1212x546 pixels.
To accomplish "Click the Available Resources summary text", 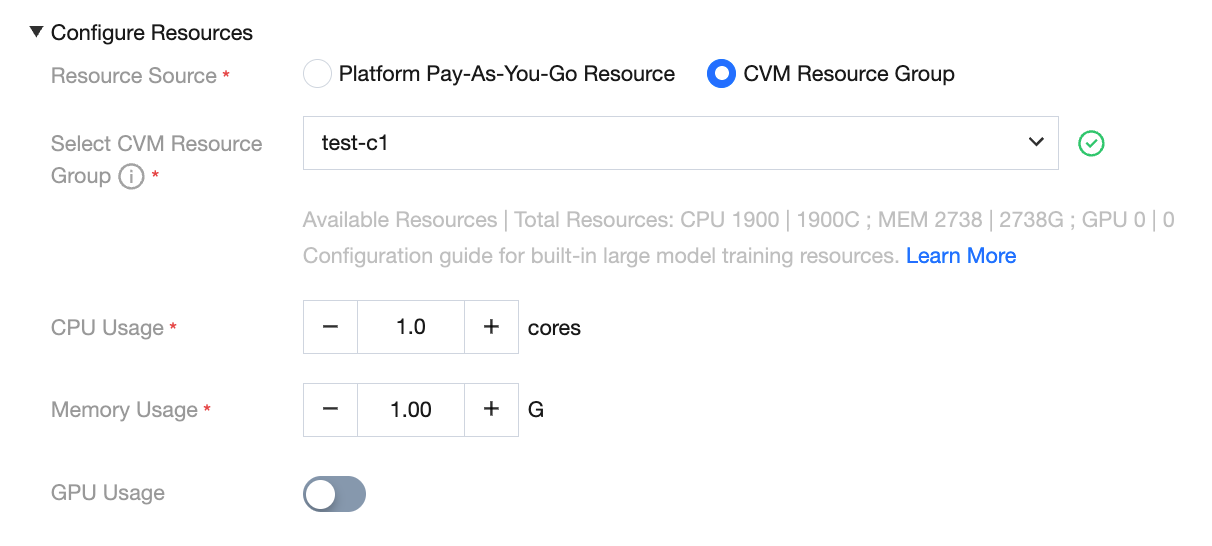I will (x=738, y=220).
